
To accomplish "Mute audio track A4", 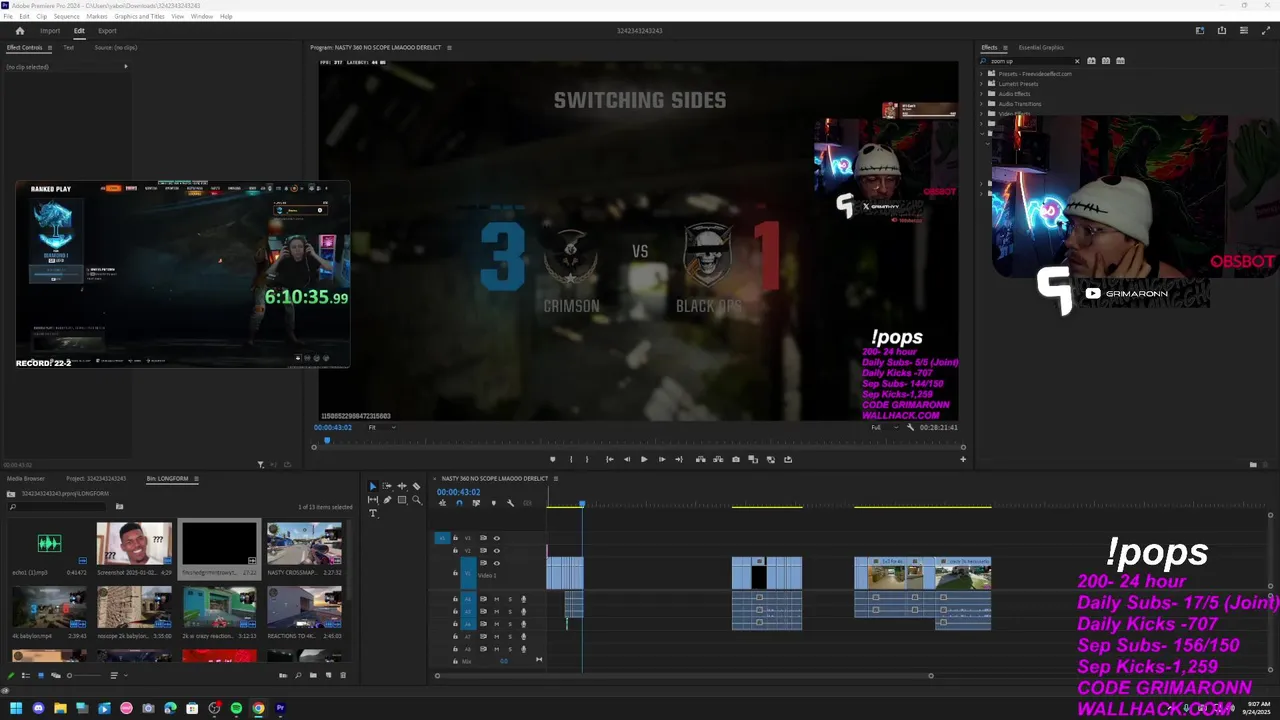I will (496, 599).
